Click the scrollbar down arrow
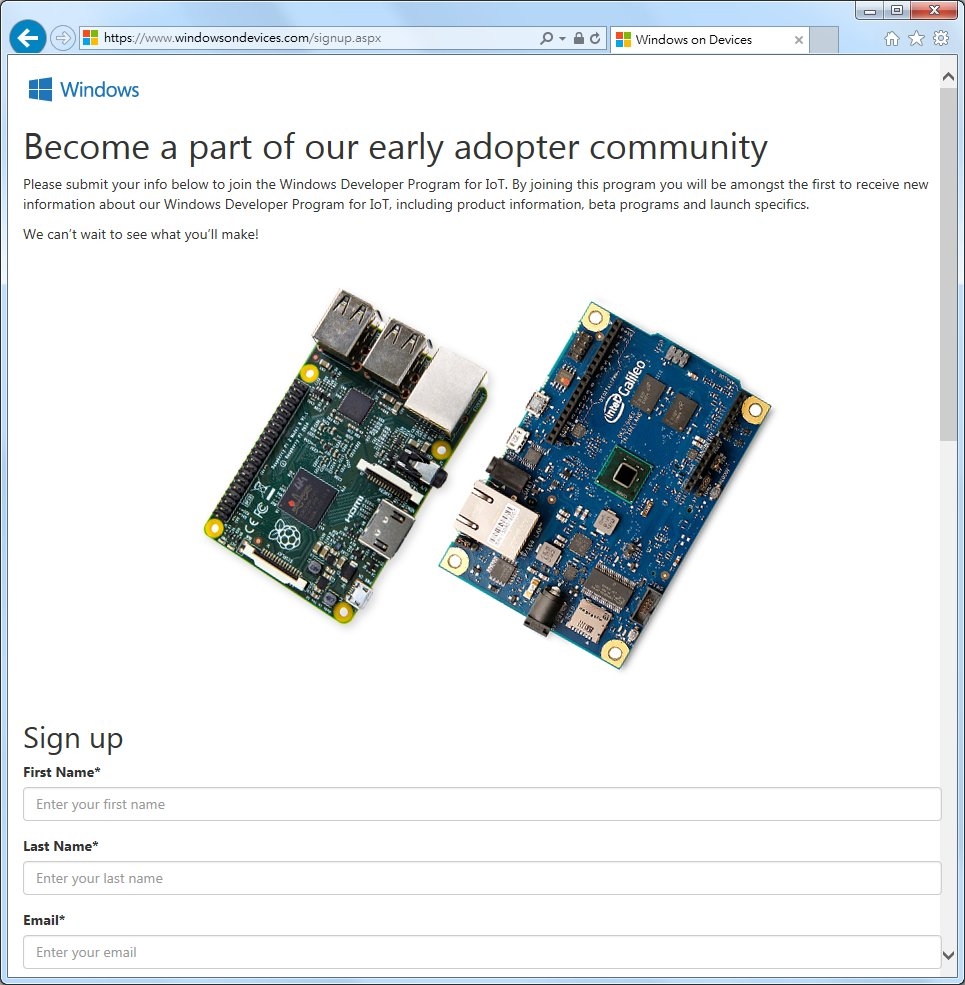Image resolution: width=965 pixels, height=985 pixels. coord(948,955)
